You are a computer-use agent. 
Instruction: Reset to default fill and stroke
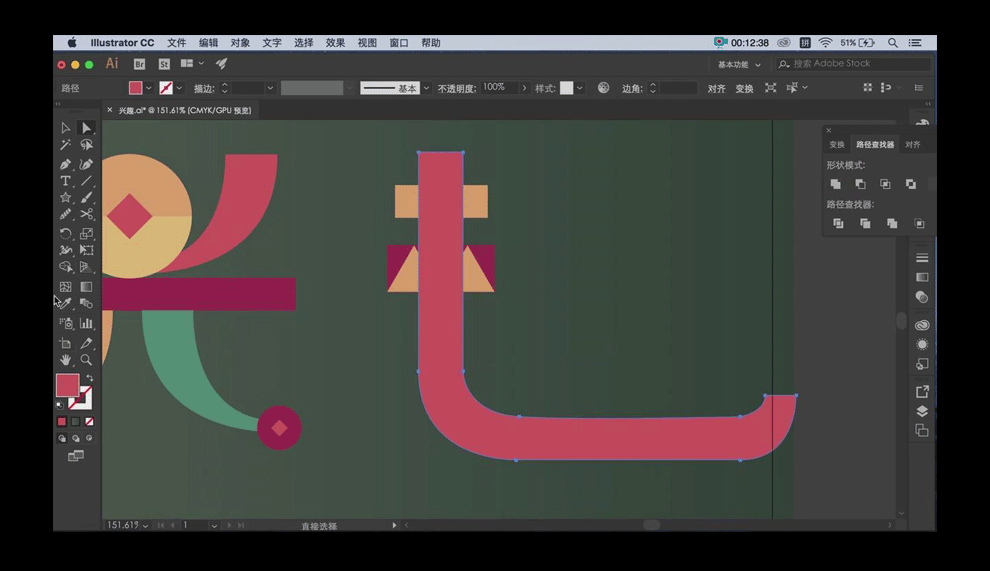click(60, 405)
